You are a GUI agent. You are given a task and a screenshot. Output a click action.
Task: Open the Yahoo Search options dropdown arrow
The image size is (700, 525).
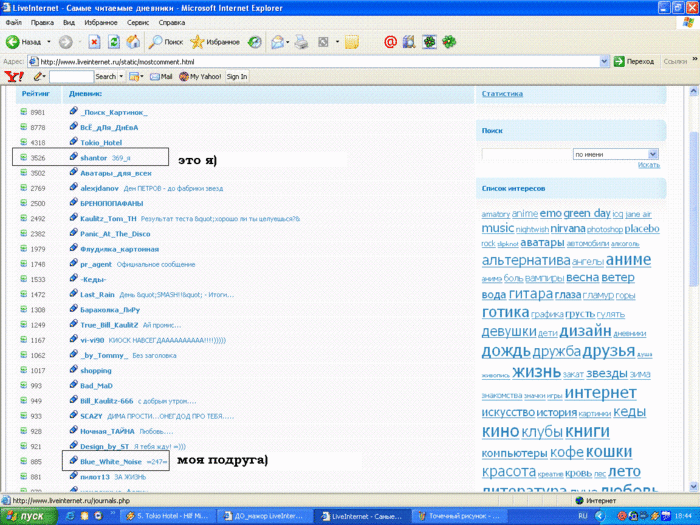tap(121, 76)
